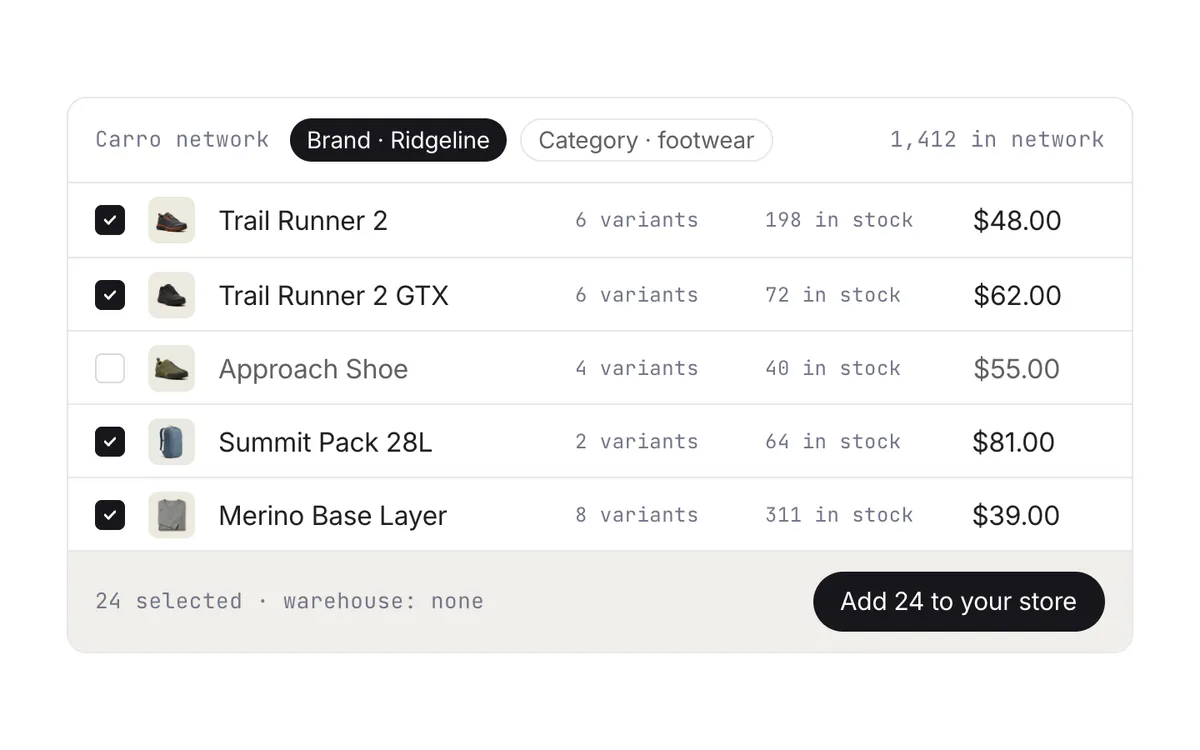Screen dimensions: 1200x750
Task: Click the $81.00 price
Action: 1013,442
